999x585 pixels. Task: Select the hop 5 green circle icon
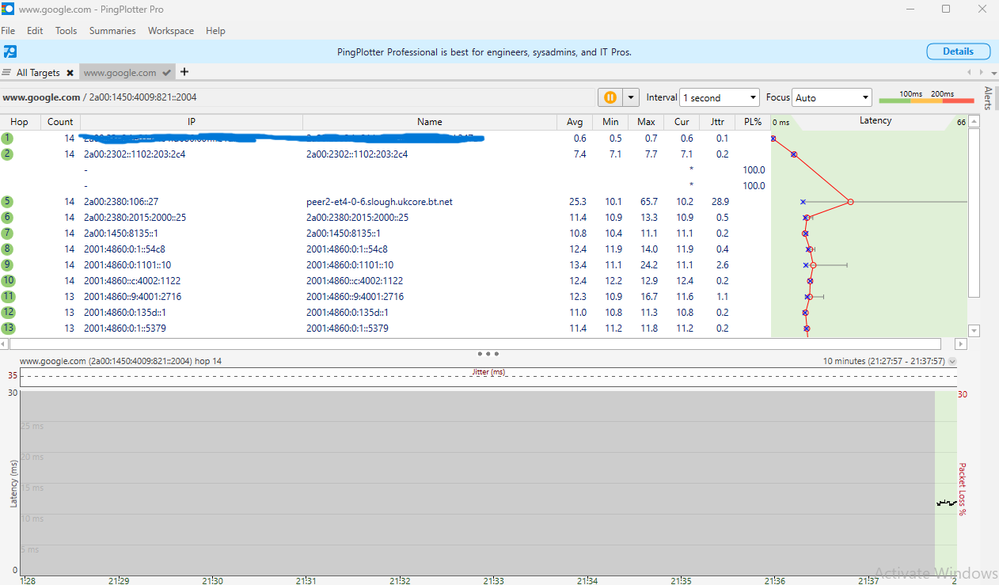point(8,202)
